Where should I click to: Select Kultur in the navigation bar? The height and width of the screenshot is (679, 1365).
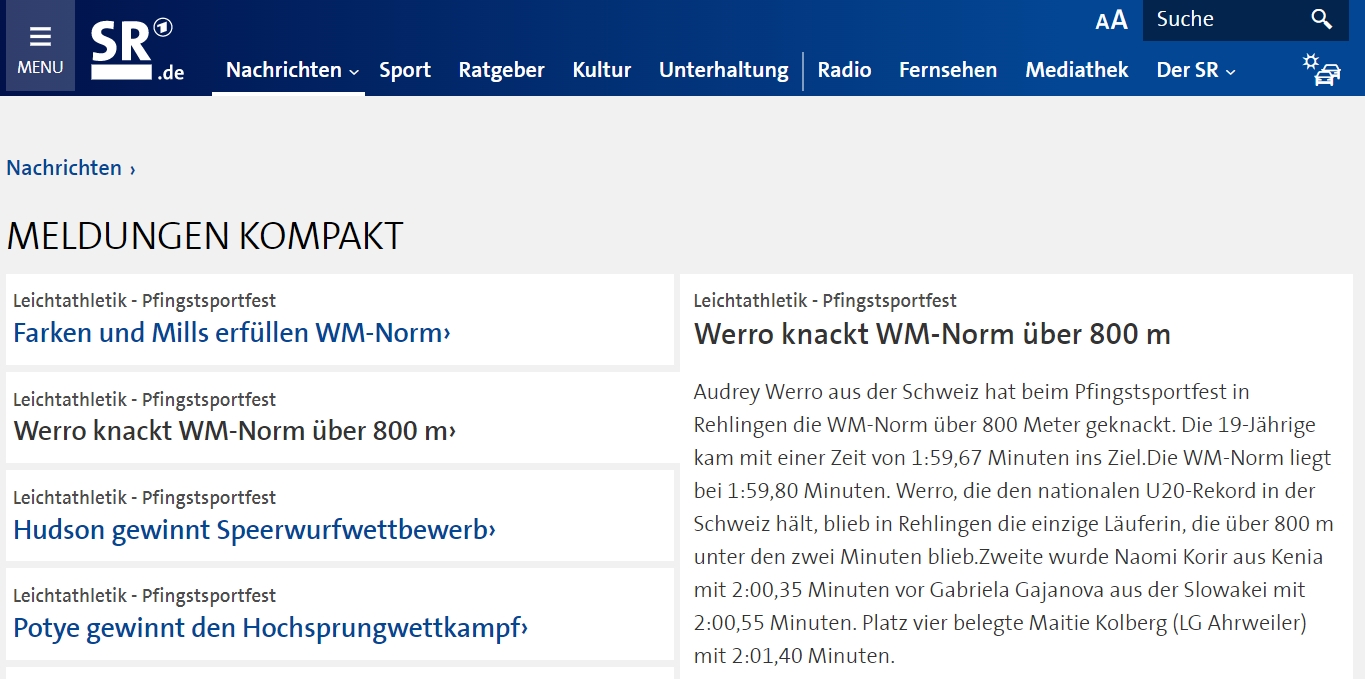click(x=601, y=70)
